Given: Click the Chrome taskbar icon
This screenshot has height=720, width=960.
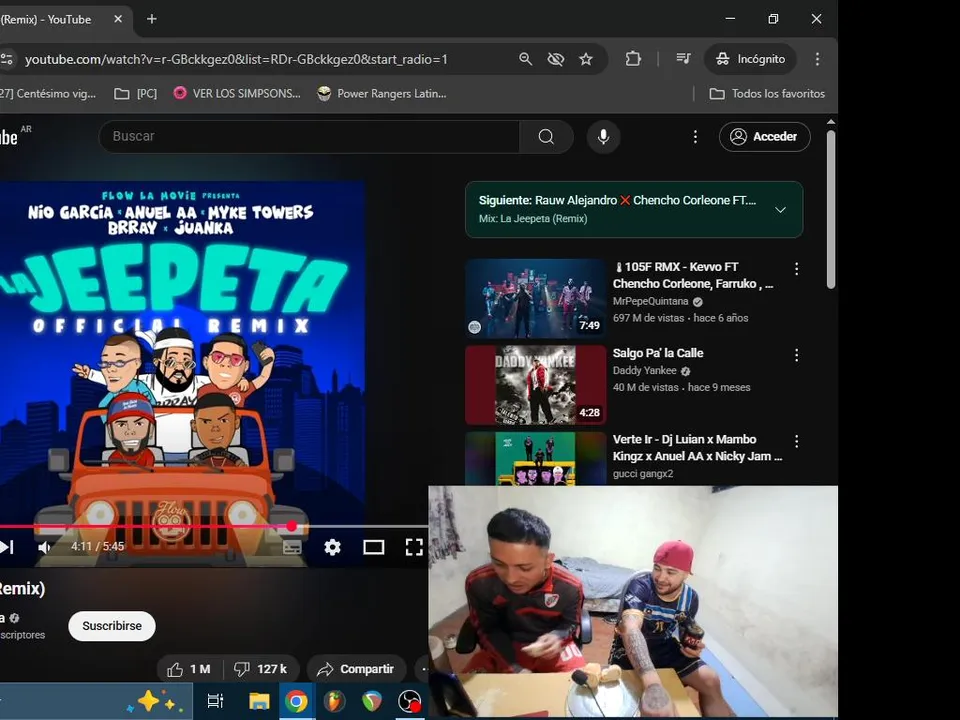Looking at the screenshot, I should pyautogui.click(x=296, y=700).
